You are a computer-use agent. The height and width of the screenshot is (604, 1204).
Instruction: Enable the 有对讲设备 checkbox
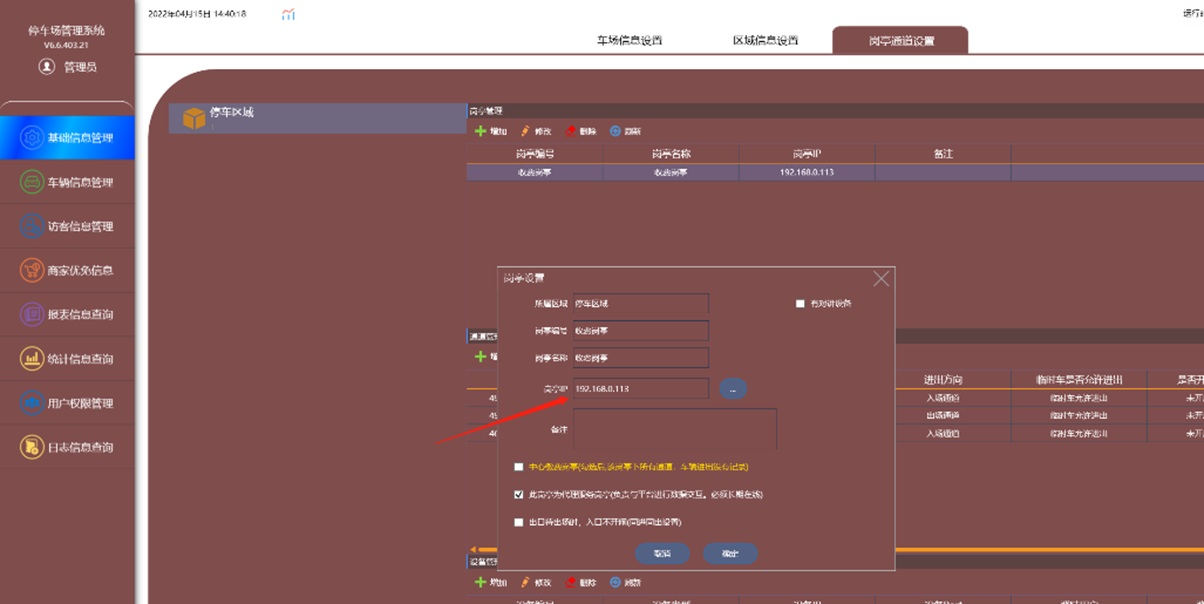800,303
